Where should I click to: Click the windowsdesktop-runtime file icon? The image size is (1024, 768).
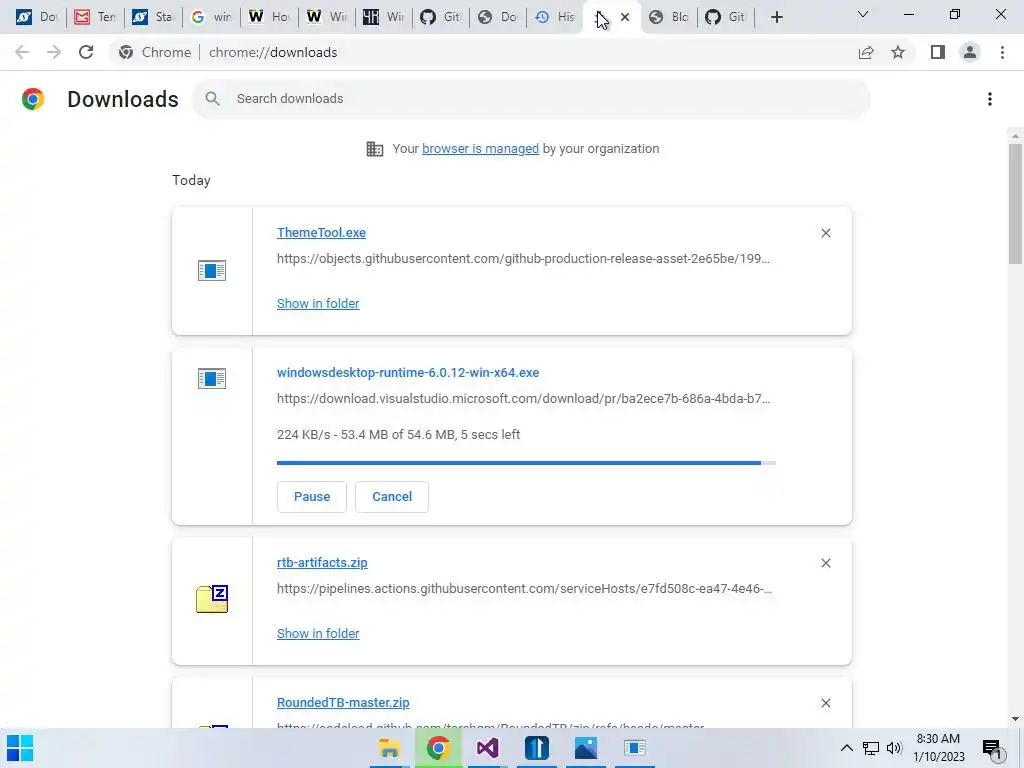point(212,378)
